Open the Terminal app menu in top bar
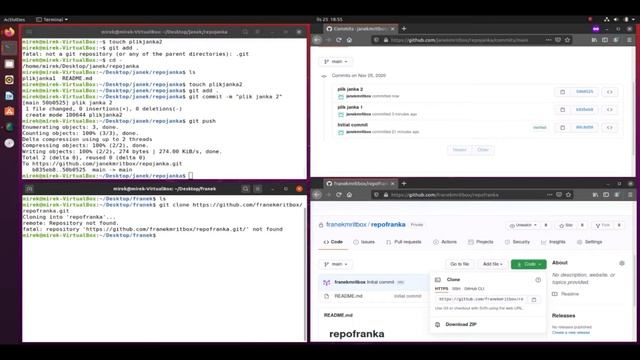This screenshot has height=360, width=640. [x=52, y=19]
